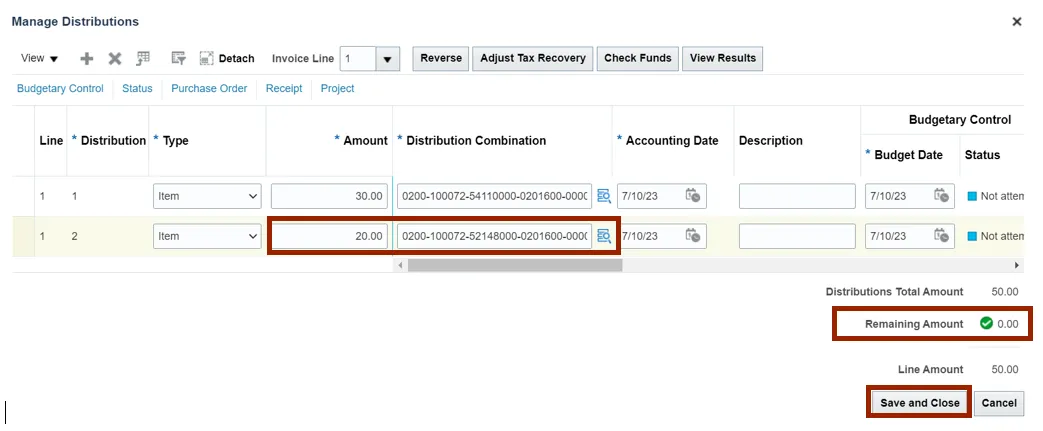Open the View menu
The height and width of the screenshot is (431, 1043).
point(40,59)
